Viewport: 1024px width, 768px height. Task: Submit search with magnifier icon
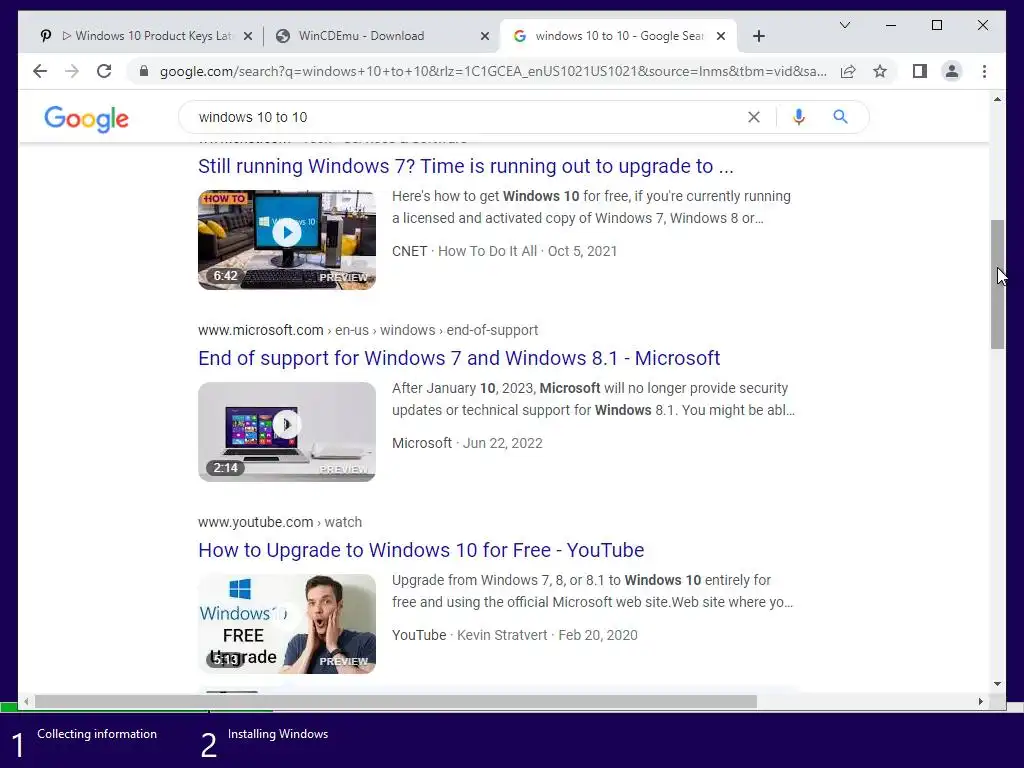coord(840,117)
